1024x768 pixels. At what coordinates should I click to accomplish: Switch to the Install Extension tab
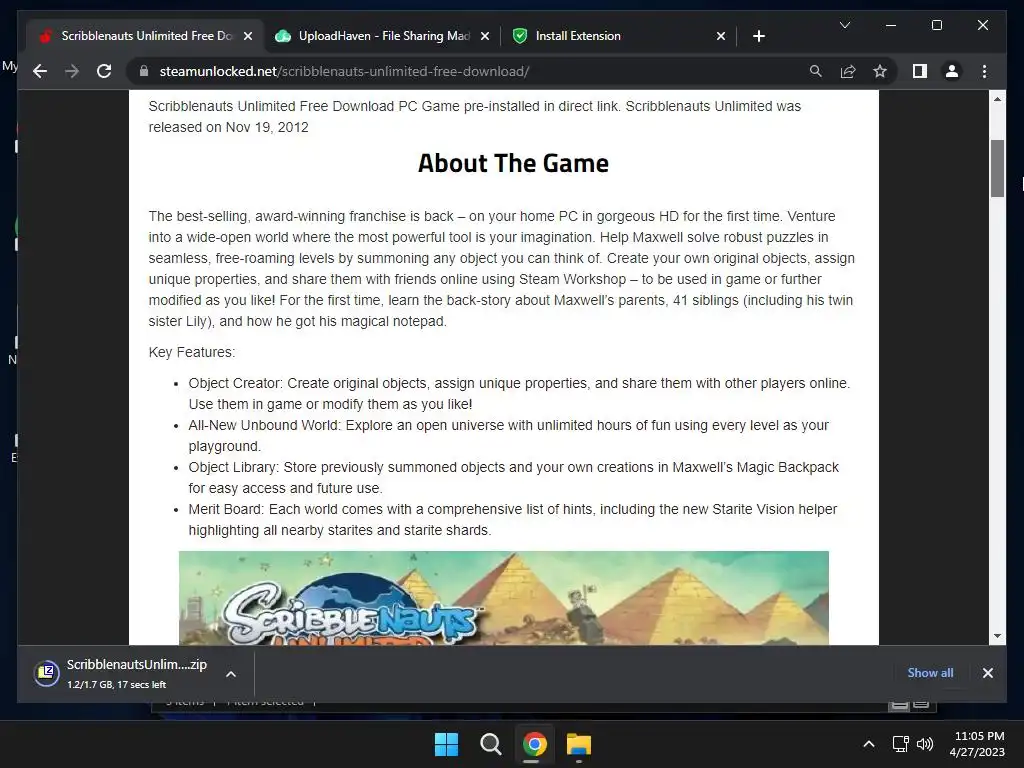(x=619, y=36)
